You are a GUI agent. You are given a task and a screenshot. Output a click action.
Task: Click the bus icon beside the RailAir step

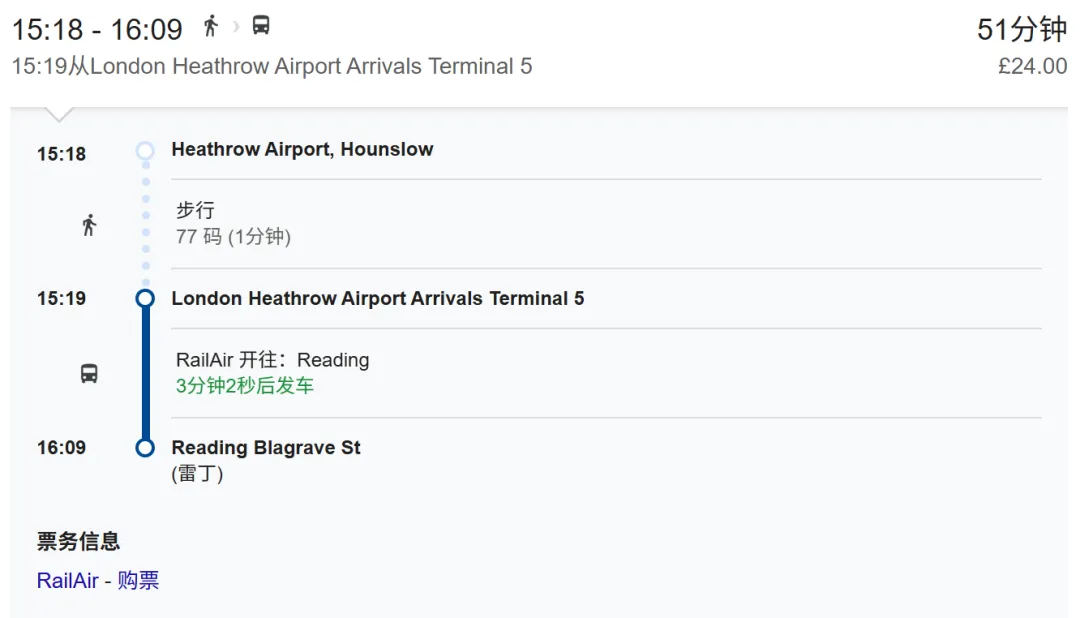(89, 374)
